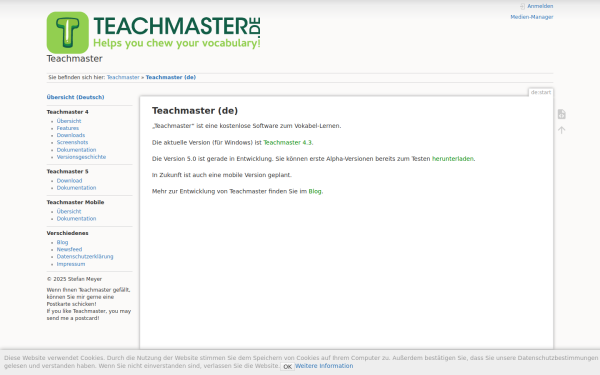Screen dimensions: 600x375
Task: Click the Teachmaster (de) heading
Action: tap(195, 111)
